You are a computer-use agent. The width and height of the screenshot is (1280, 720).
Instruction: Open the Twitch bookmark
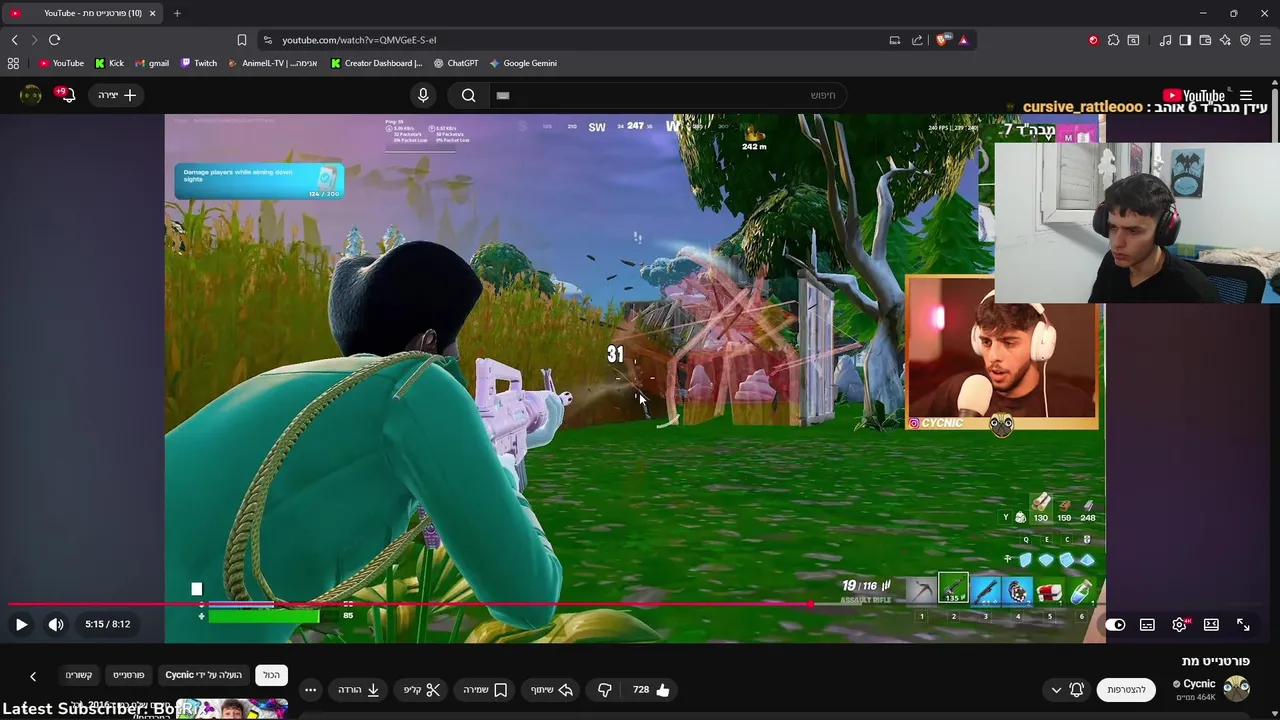click(198, 63)
